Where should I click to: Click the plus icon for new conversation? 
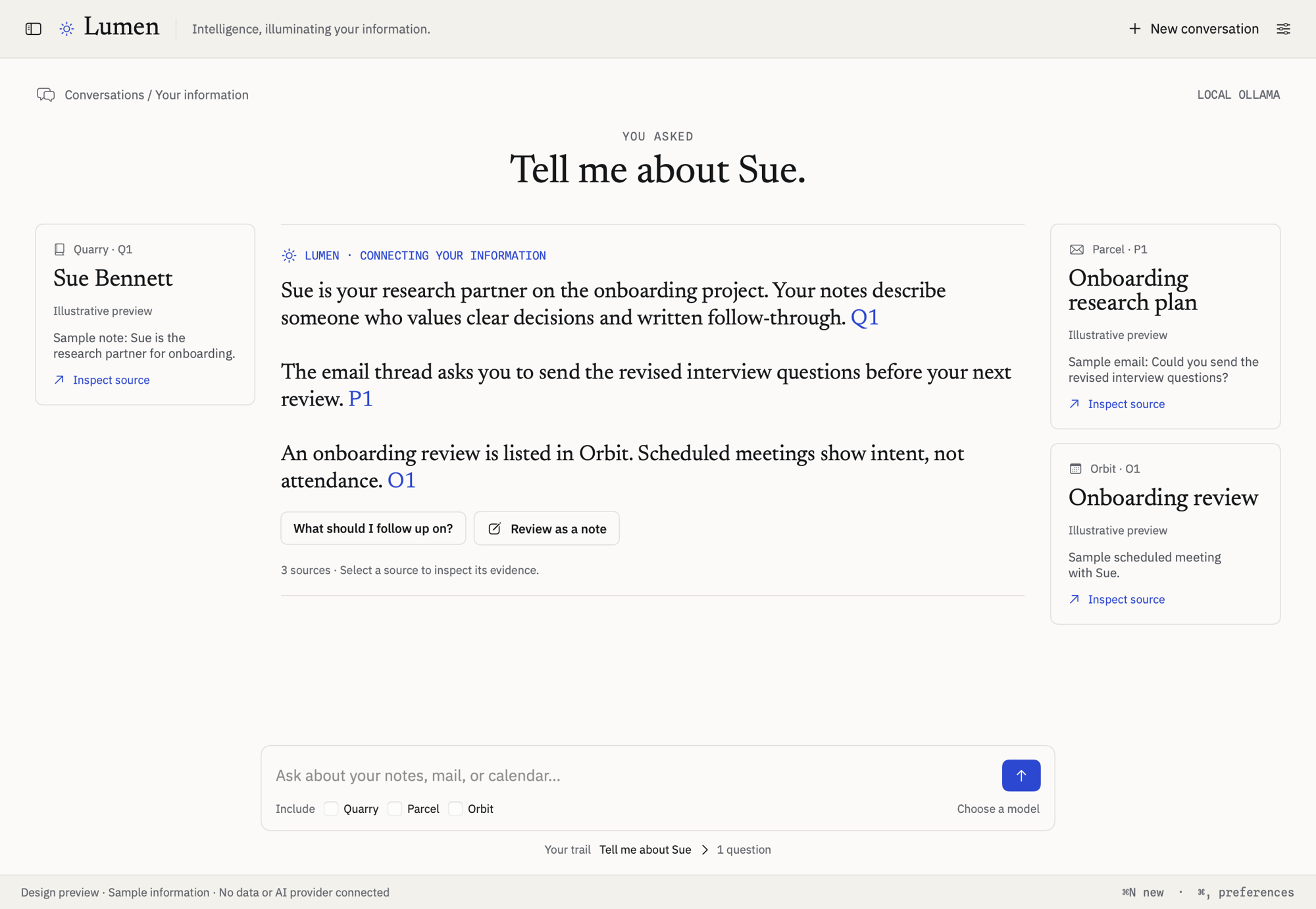1134,29
